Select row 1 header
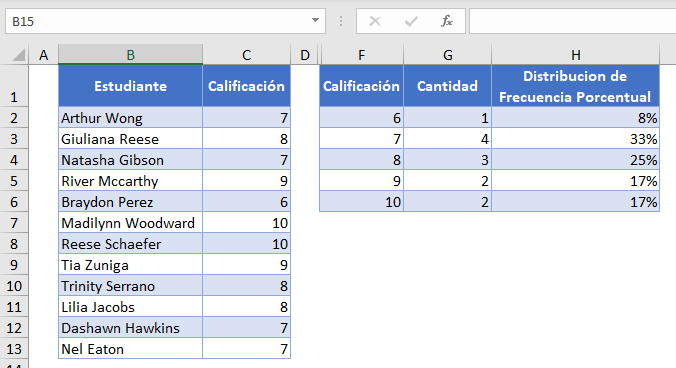Image resolution: width=676 pixels, height=368 pixels. point(14,86)
